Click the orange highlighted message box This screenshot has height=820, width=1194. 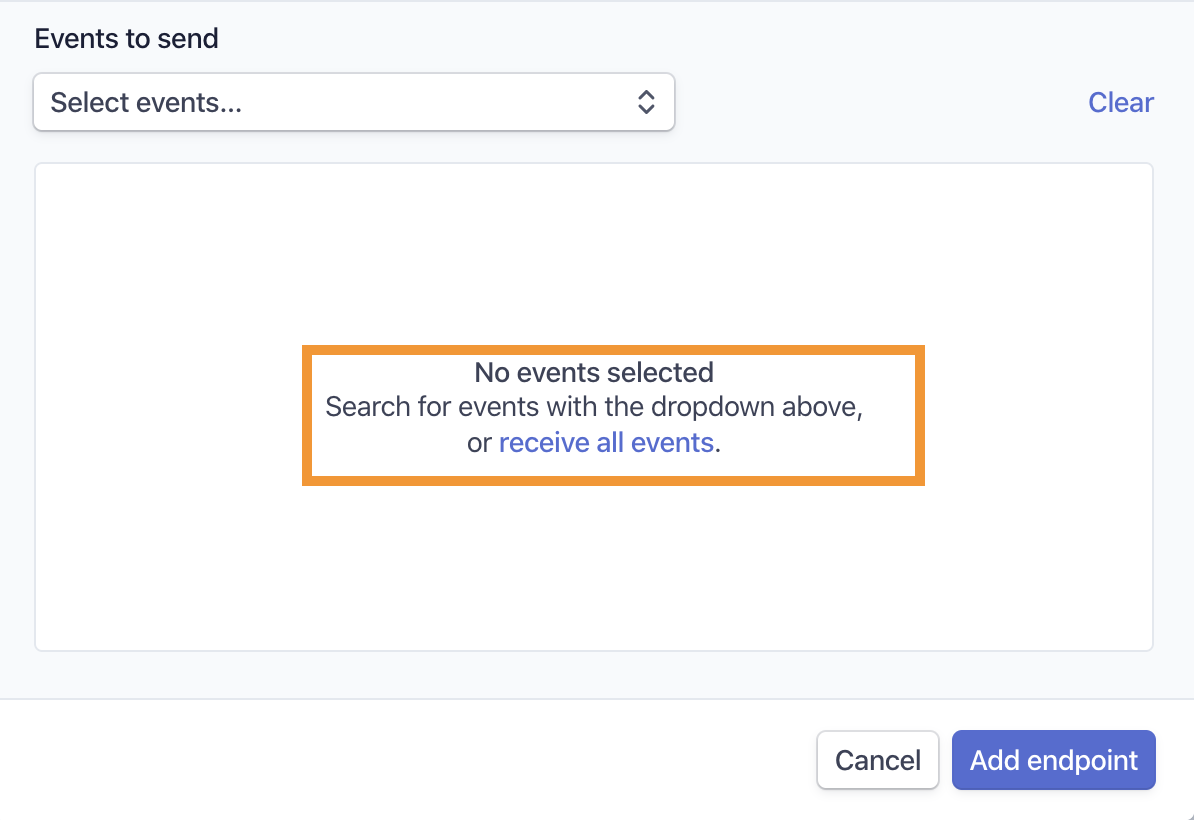pyautogui.click(x=613, y=415)
